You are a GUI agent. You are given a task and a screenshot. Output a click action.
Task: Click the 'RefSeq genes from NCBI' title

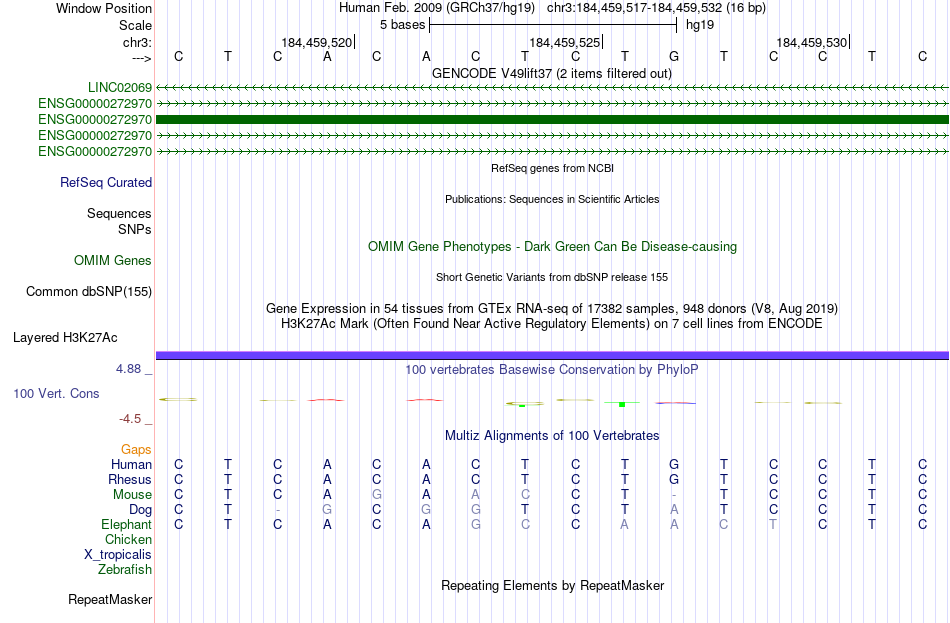click(x=552, y=168)
